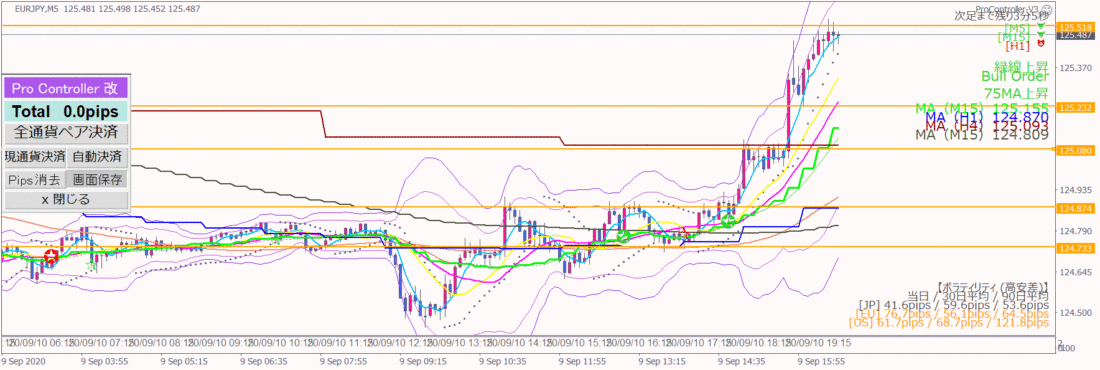Close the panel with x 閉じる
This screenshot has width=1100, height=370.
pos(67,199)
